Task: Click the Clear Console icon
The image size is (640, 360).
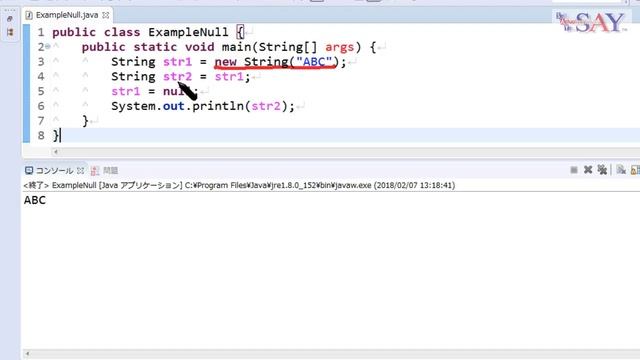Action: 621,170
